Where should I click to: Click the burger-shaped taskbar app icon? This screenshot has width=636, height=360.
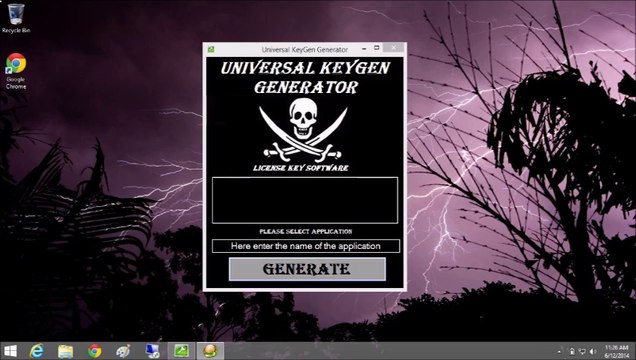[210, 351]
